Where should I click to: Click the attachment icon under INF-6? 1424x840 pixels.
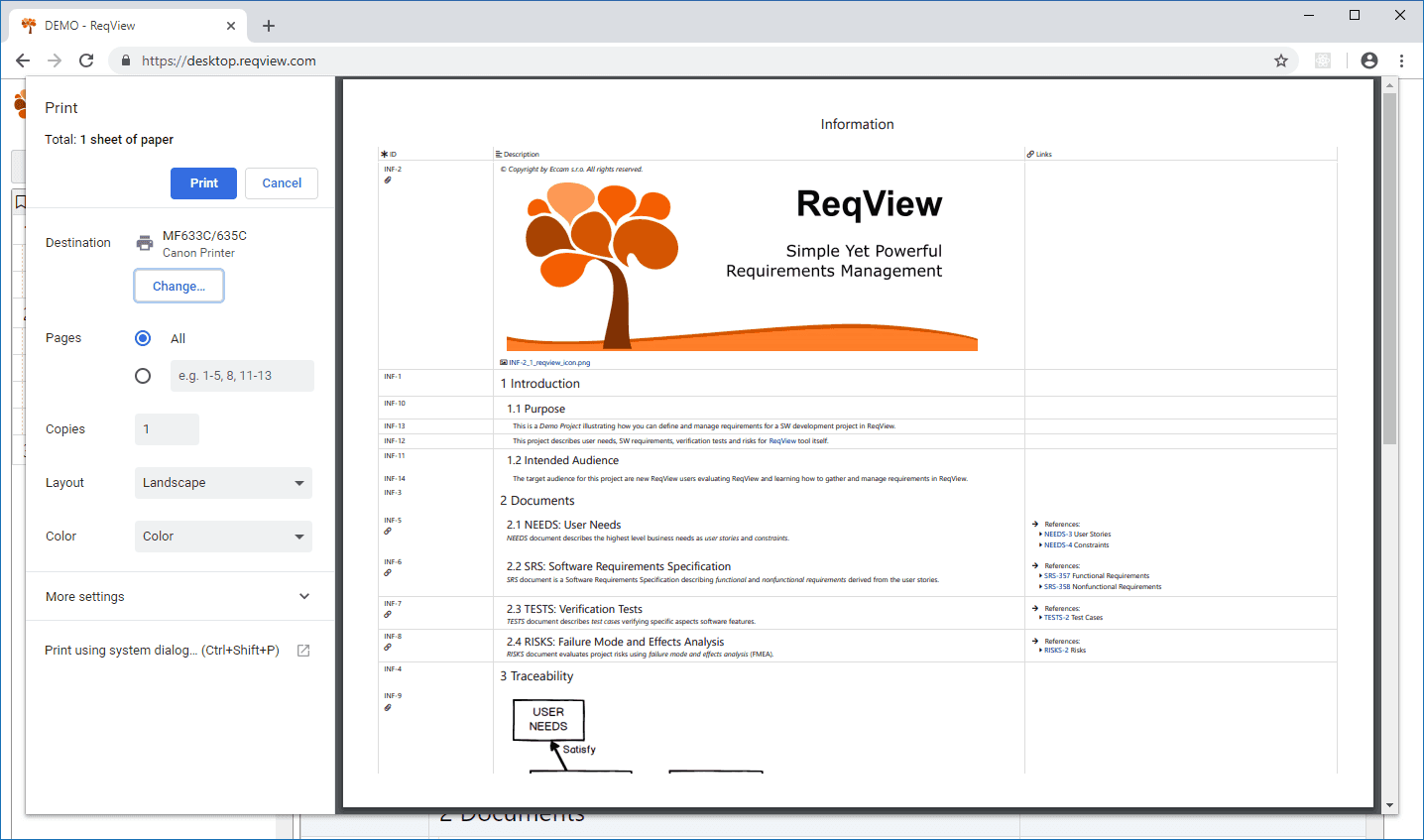(x=388, y=572)
